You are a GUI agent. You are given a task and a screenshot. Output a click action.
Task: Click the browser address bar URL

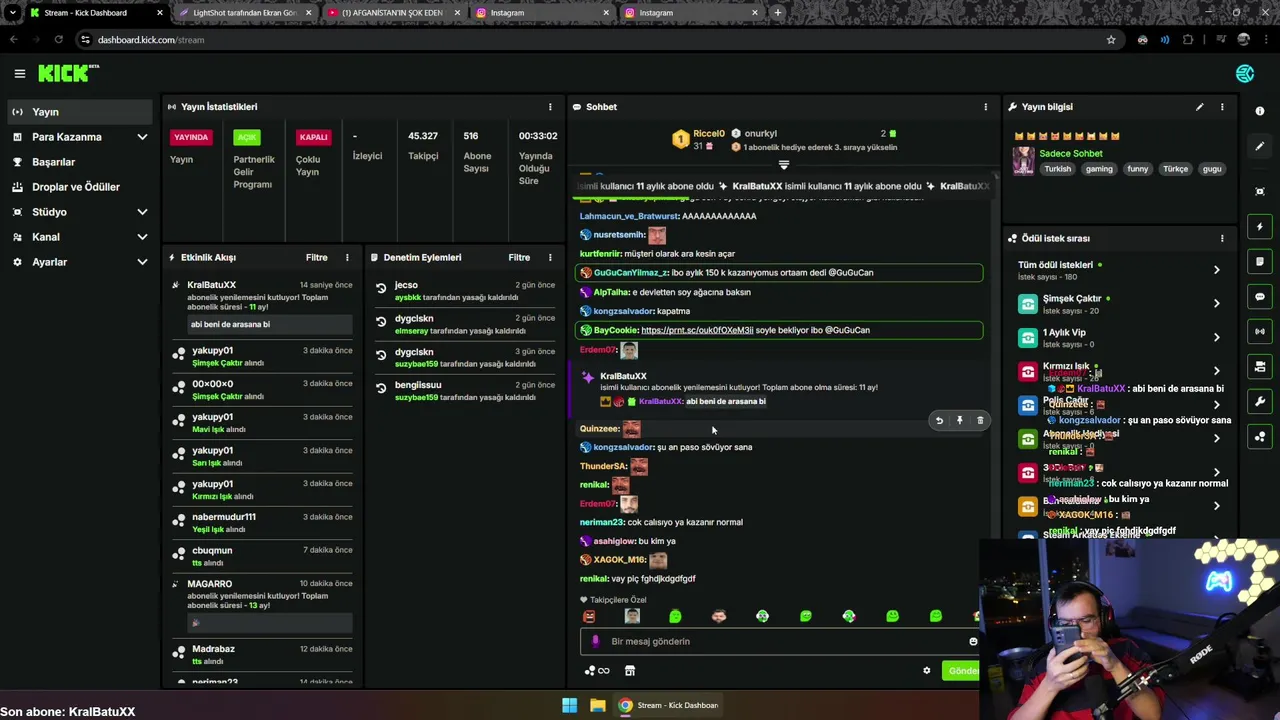[x=151, y=40]
